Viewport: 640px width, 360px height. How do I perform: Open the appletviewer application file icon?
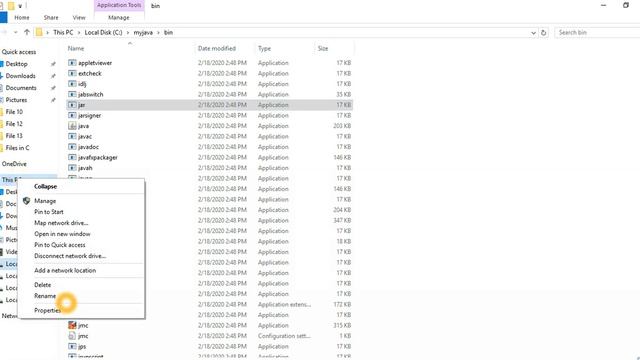pyautogui.click(x=72, y=63)
